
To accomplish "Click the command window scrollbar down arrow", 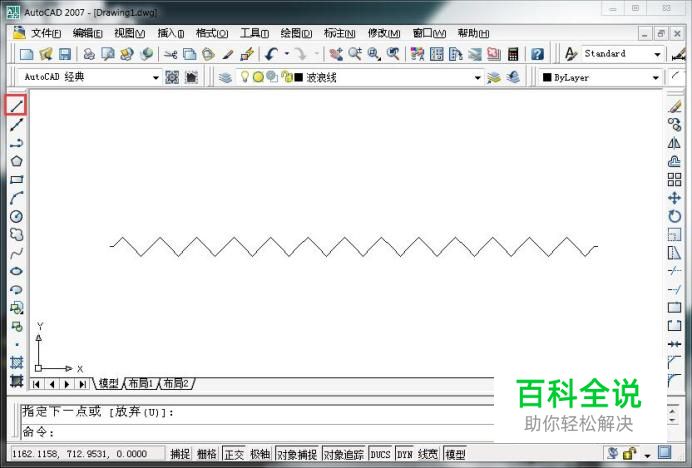I will (x=673, y=420).
